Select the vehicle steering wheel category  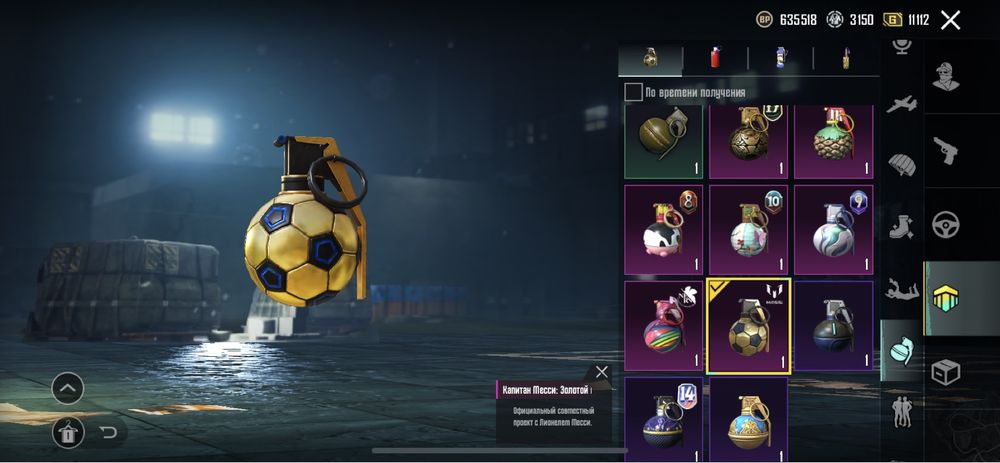(945, 224)
